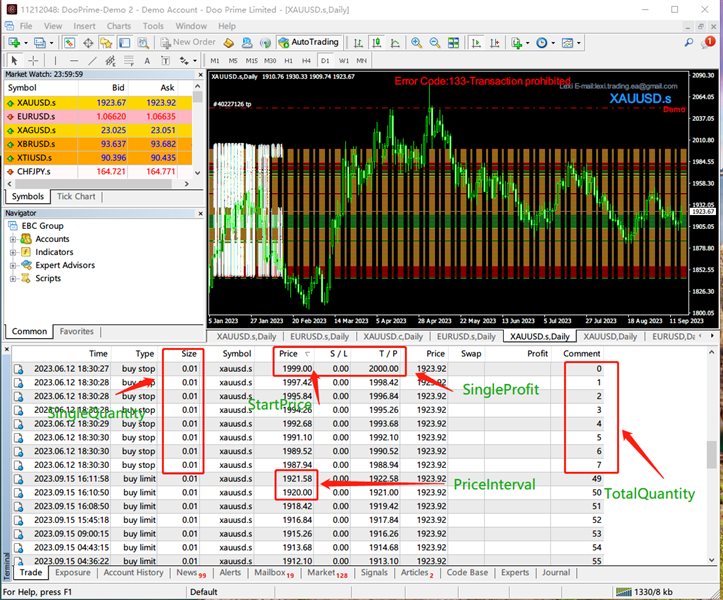
Task: Select the Fibonacci Retracement tool
Action: pos(129,60)
